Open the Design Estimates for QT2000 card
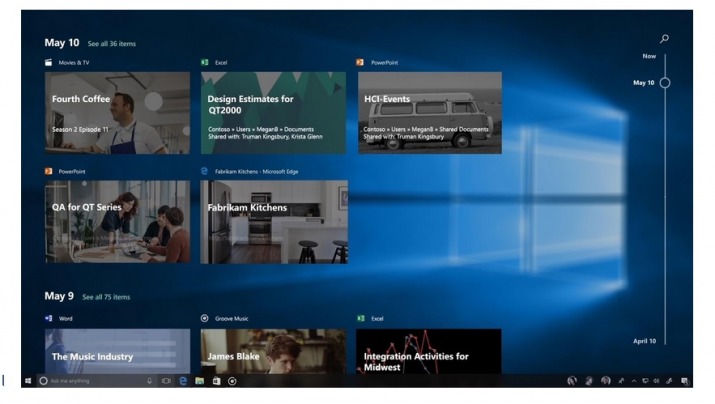The height and width of the screenshot is (404, 715). (274, 113)
